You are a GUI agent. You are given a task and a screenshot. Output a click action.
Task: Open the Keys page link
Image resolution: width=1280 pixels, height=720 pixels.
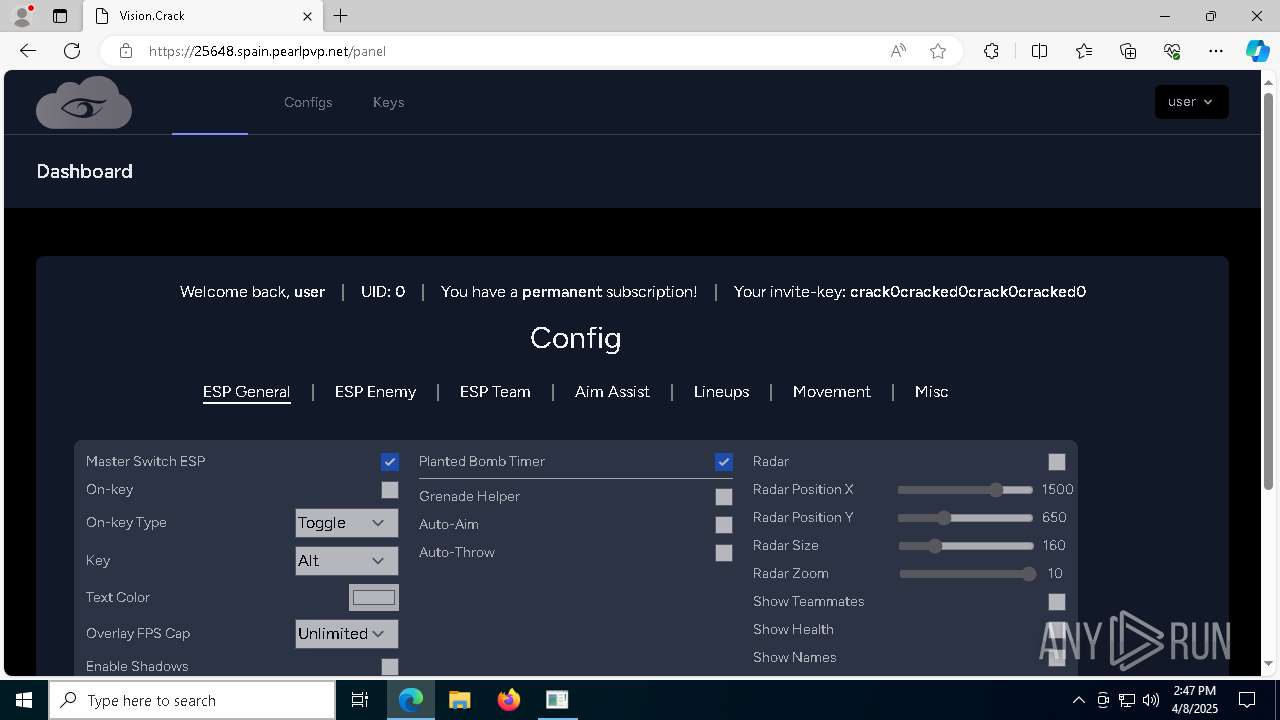point(388,102)
